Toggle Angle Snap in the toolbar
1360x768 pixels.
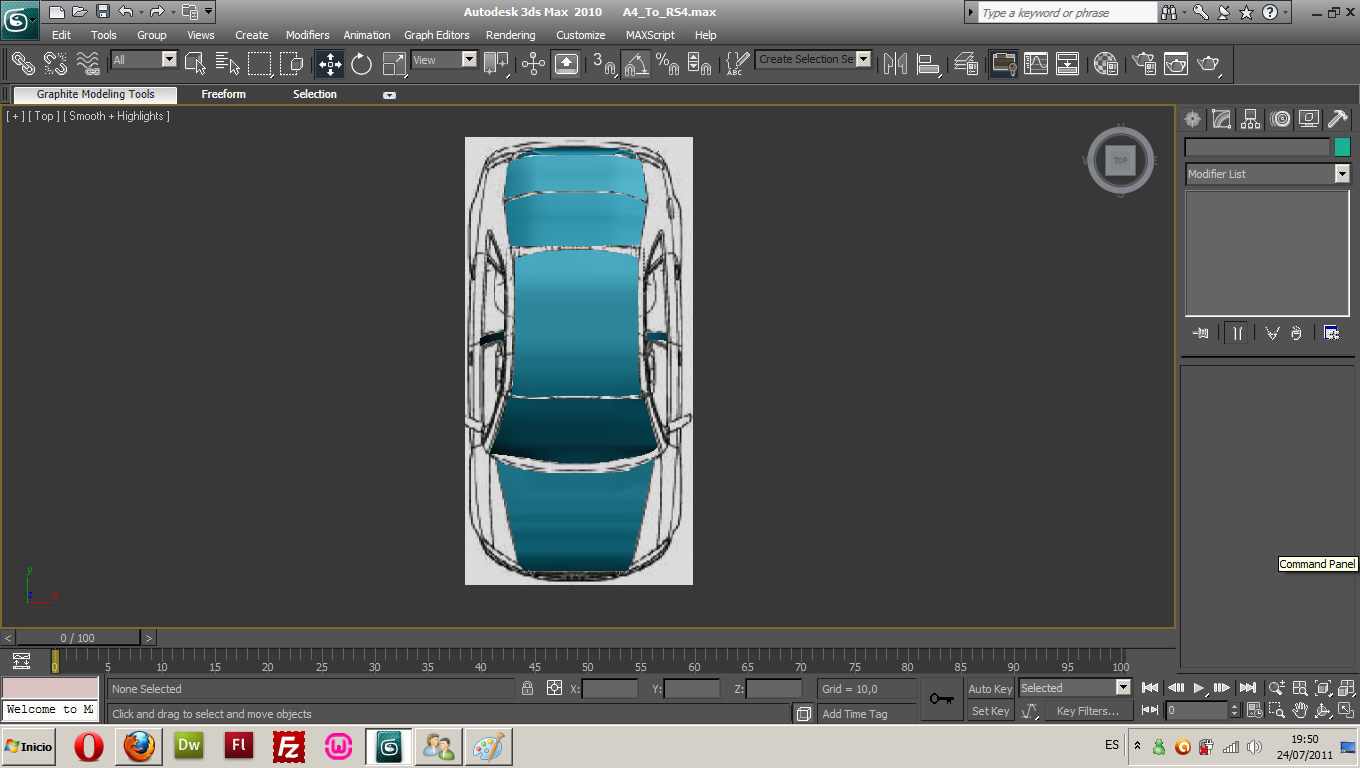click(636, 64)
